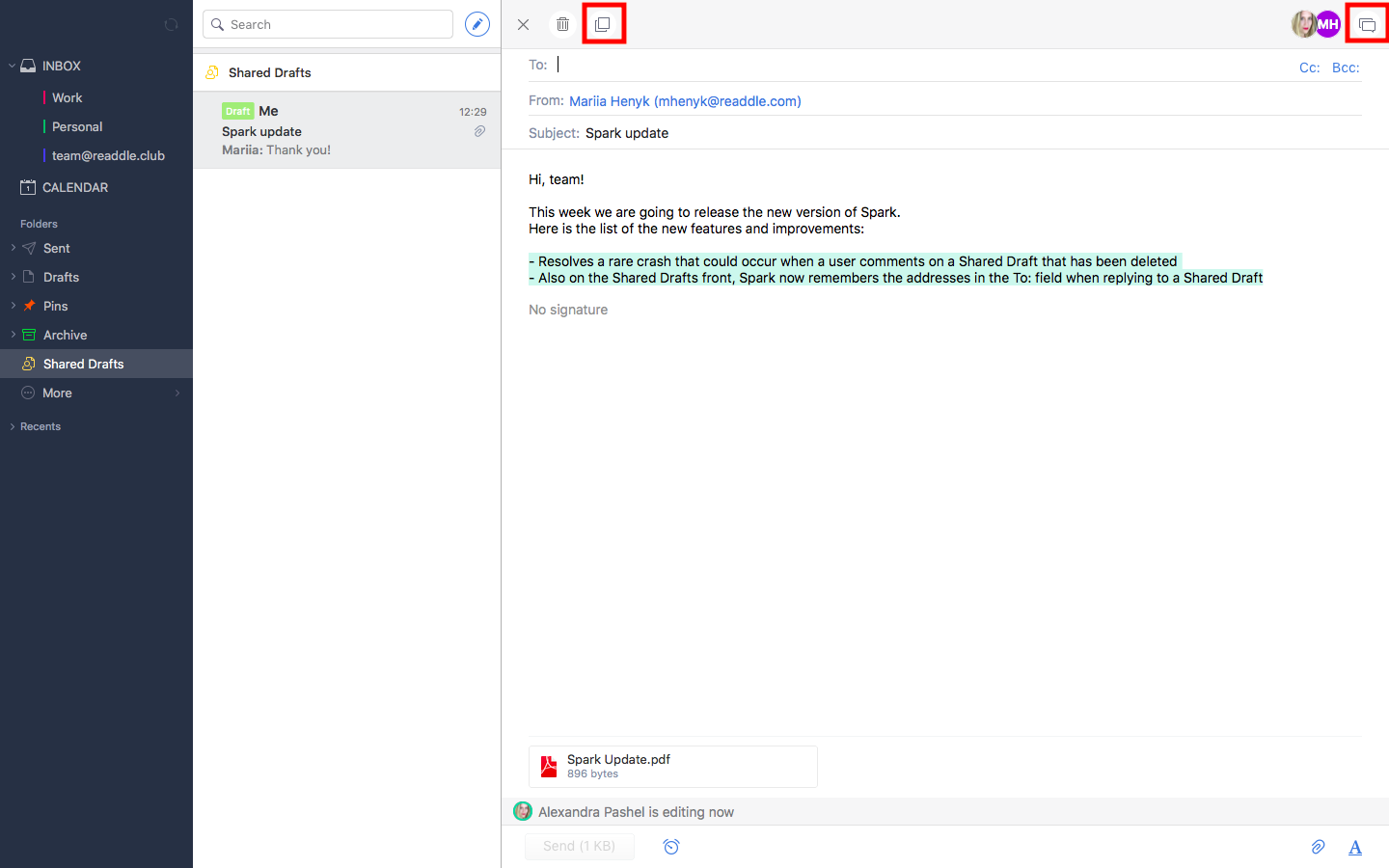This screenshot has height=868, width=1389.
Task: Click Alexandra's photo avatar in top bar
Action: (1304, 24)
